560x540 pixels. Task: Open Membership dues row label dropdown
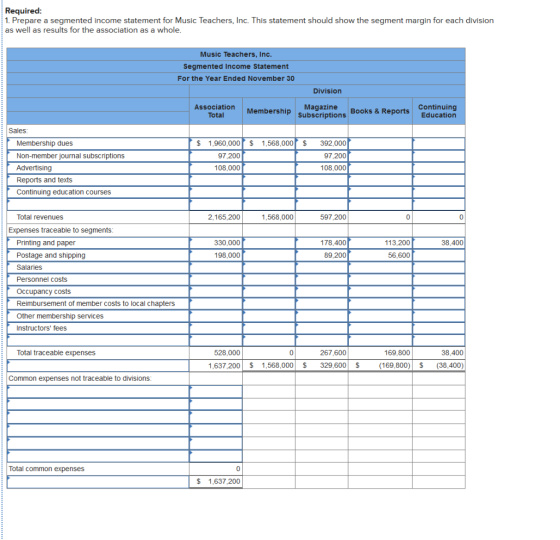click(x=98, y=144)
